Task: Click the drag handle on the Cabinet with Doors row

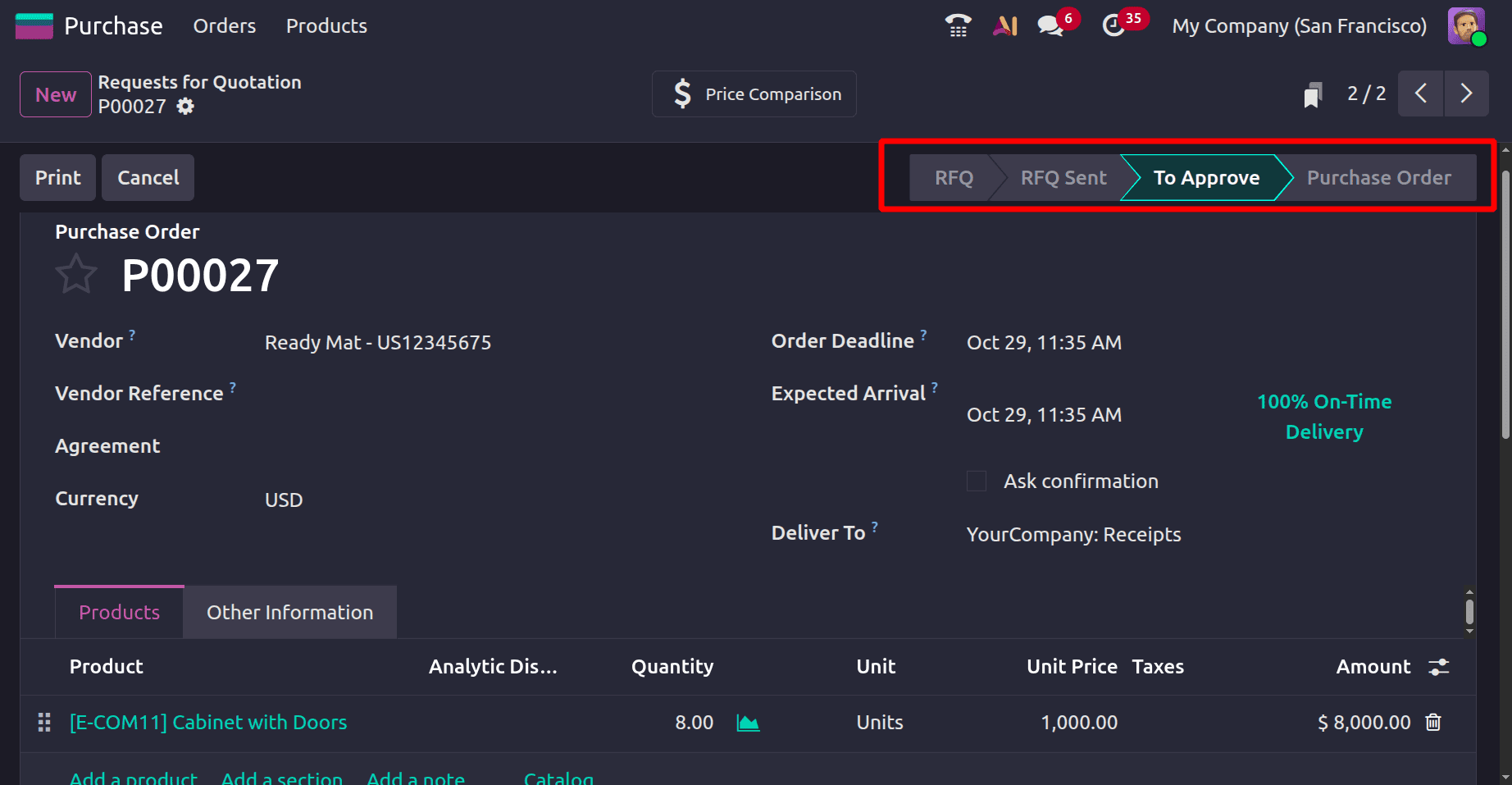Action: (x=43, y=723)
